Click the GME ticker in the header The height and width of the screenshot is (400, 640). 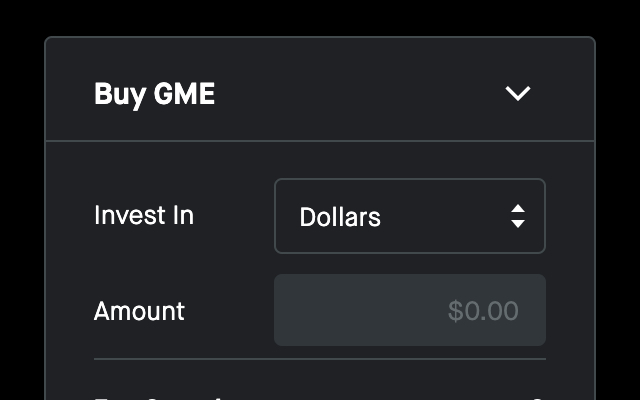click(x=184, y=93)
